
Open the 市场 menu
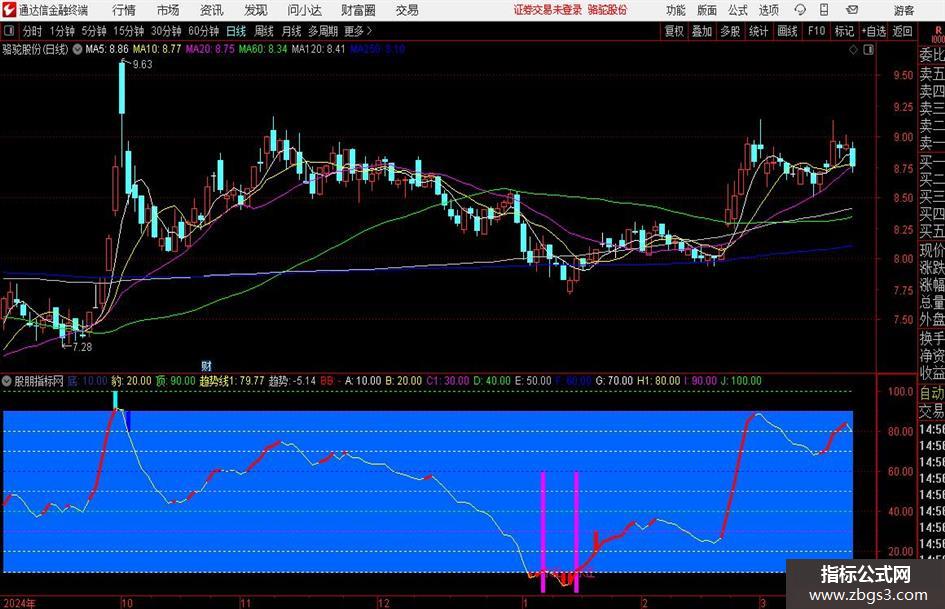point(168,10)
